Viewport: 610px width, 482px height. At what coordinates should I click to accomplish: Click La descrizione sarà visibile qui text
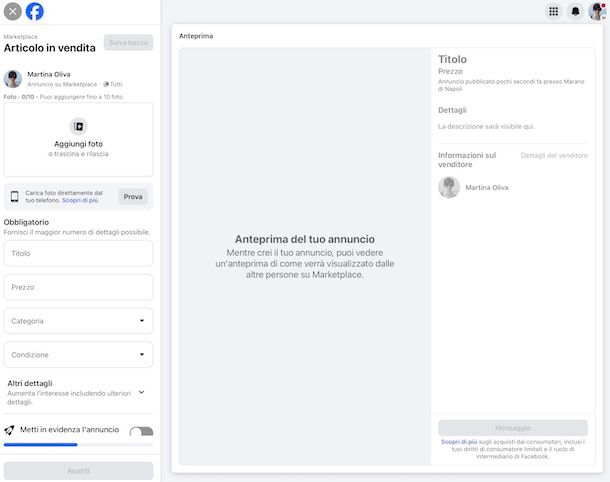pos(486,126)
